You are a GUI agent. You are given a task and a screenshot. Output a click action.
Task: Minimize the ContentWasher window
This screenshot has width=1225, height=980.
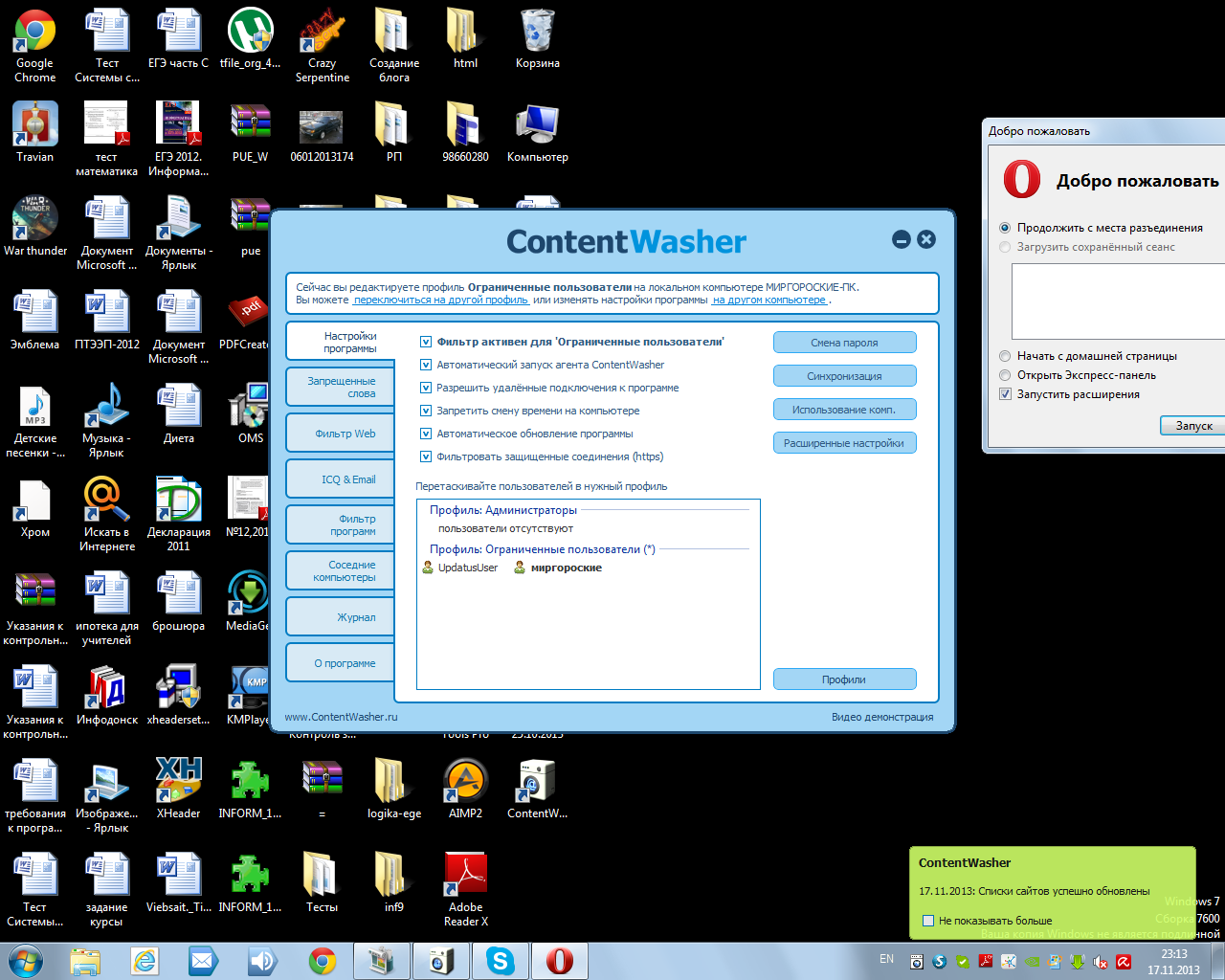(902, 239)
